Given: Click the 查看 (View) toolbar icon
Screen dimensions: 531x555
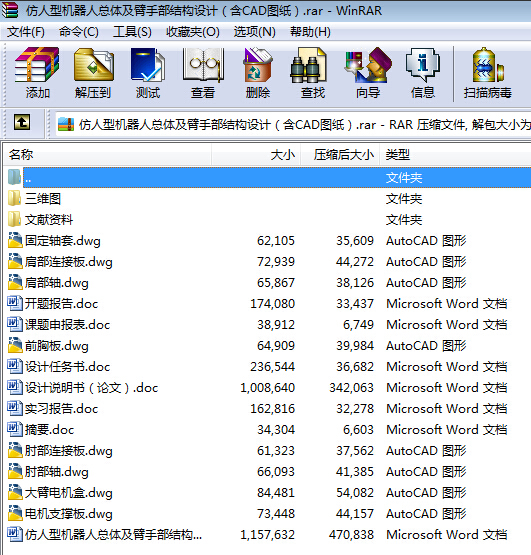Looking at the screenshot, I should click(x=203, y=65).
